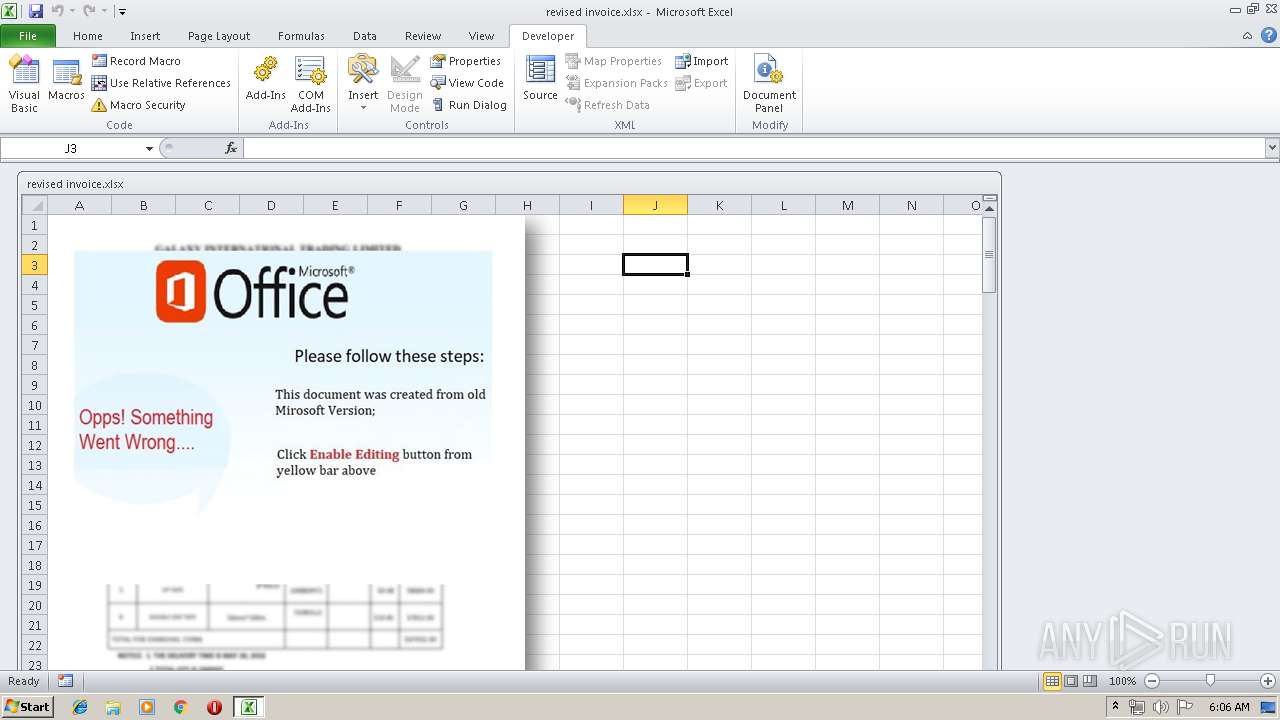This screenshot has height=720, width=1280.
Task: Switch to the View tab
Action: coord(482,36)
